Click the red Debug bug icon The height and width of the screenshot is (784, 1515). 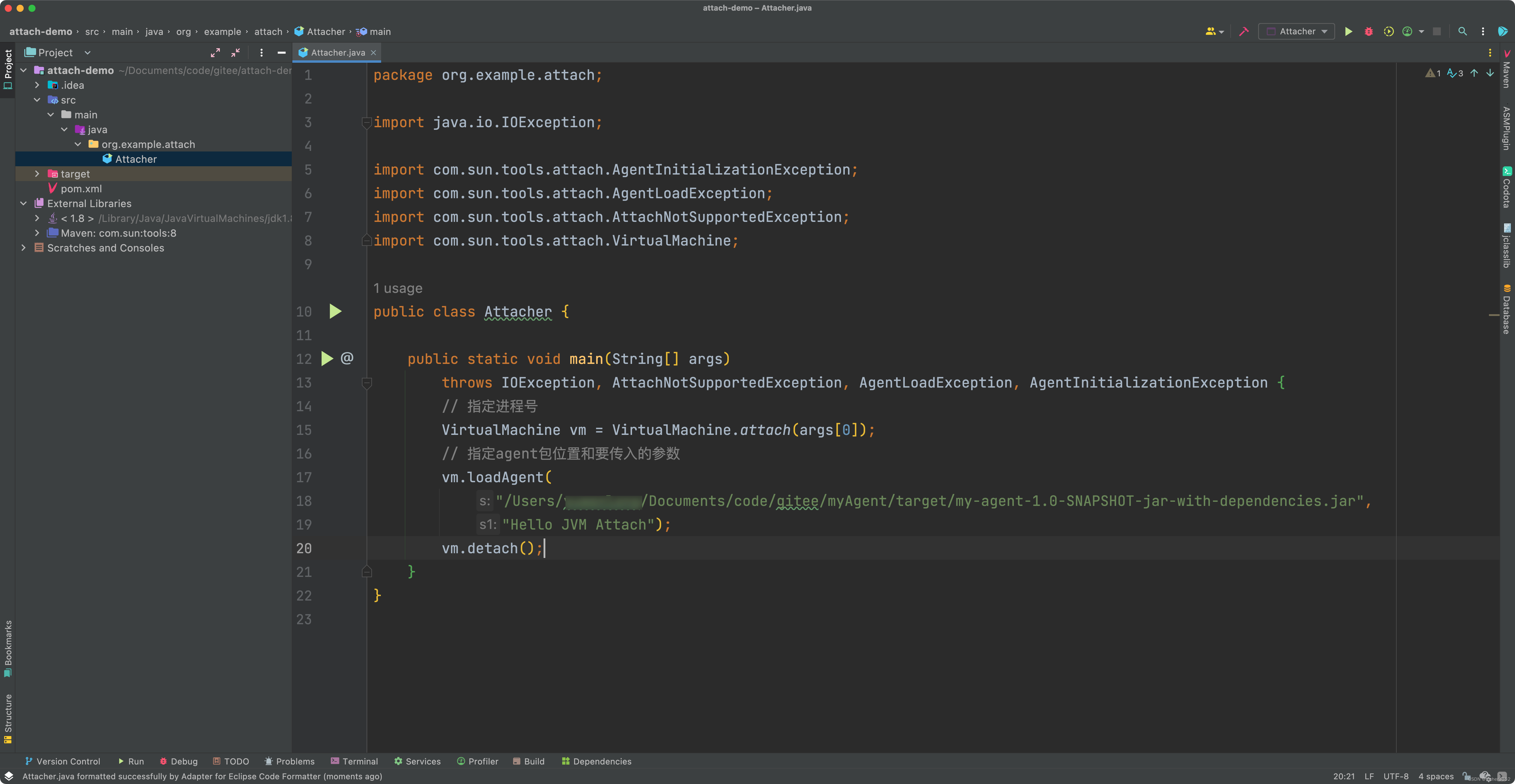[1369, 32]
